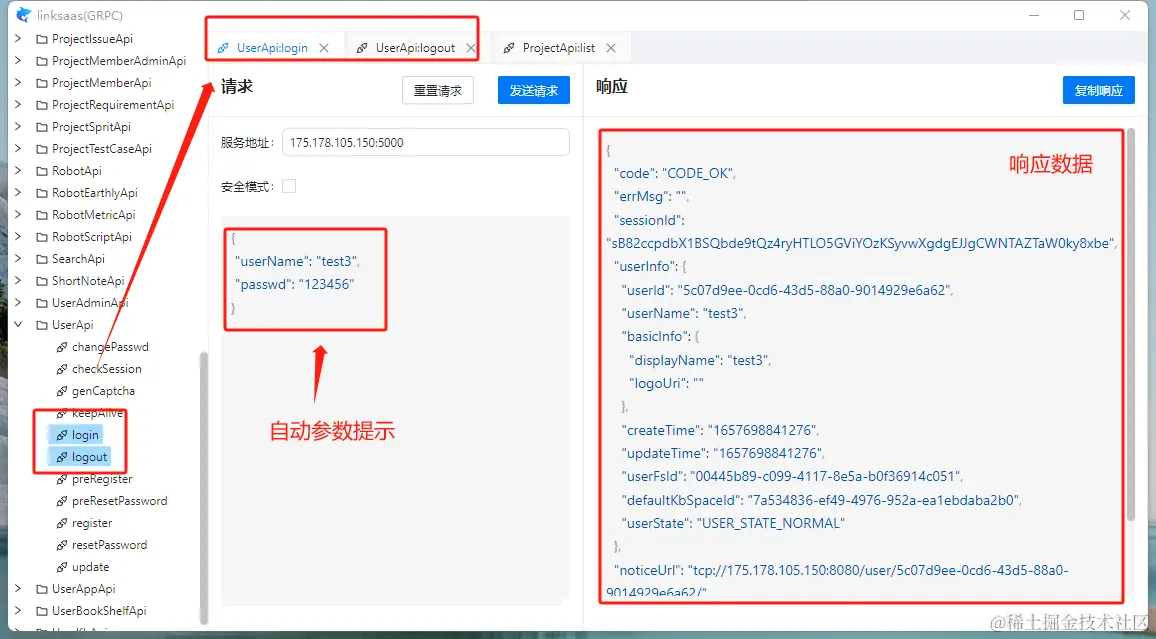The height and width of the screenshot is (639, 1156).
Task: Click the folder icon of ShortNoteApi
Action: pyautogui.click(x=41, y=281)
